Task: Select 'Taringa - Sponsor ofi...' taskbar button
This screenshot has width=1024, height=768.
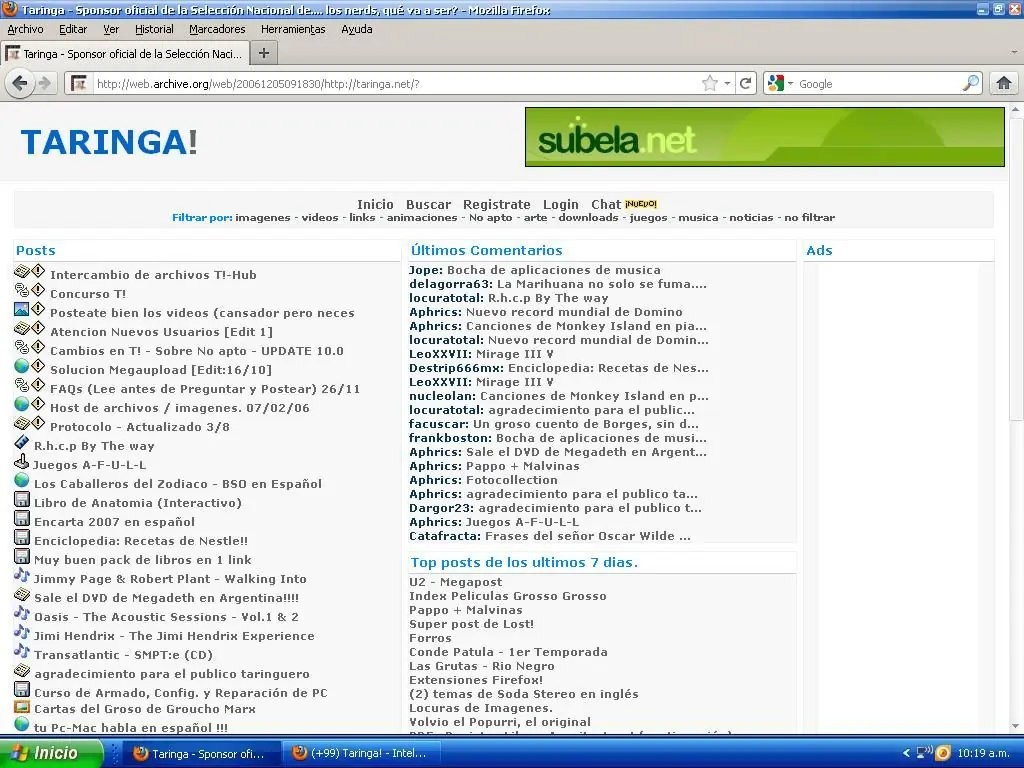Action: click(200, 753)
